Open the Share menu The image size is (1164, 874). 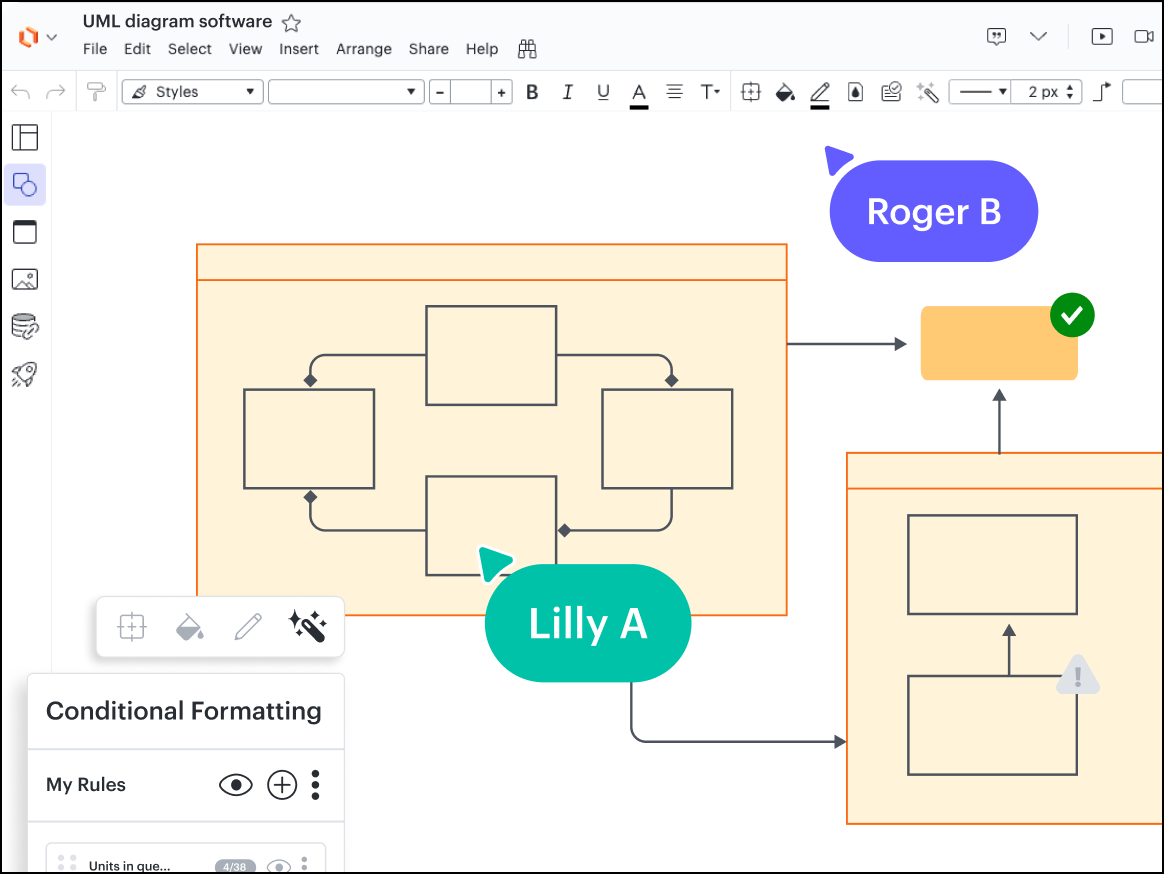(x=428, y=49)
